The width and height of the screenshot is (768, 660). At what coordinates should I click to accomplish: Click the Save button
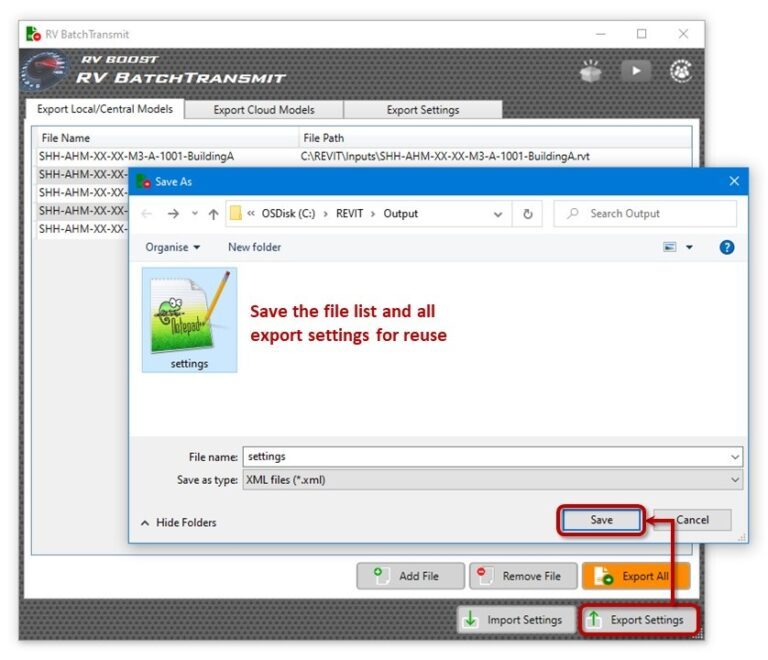tap(601, 520)
